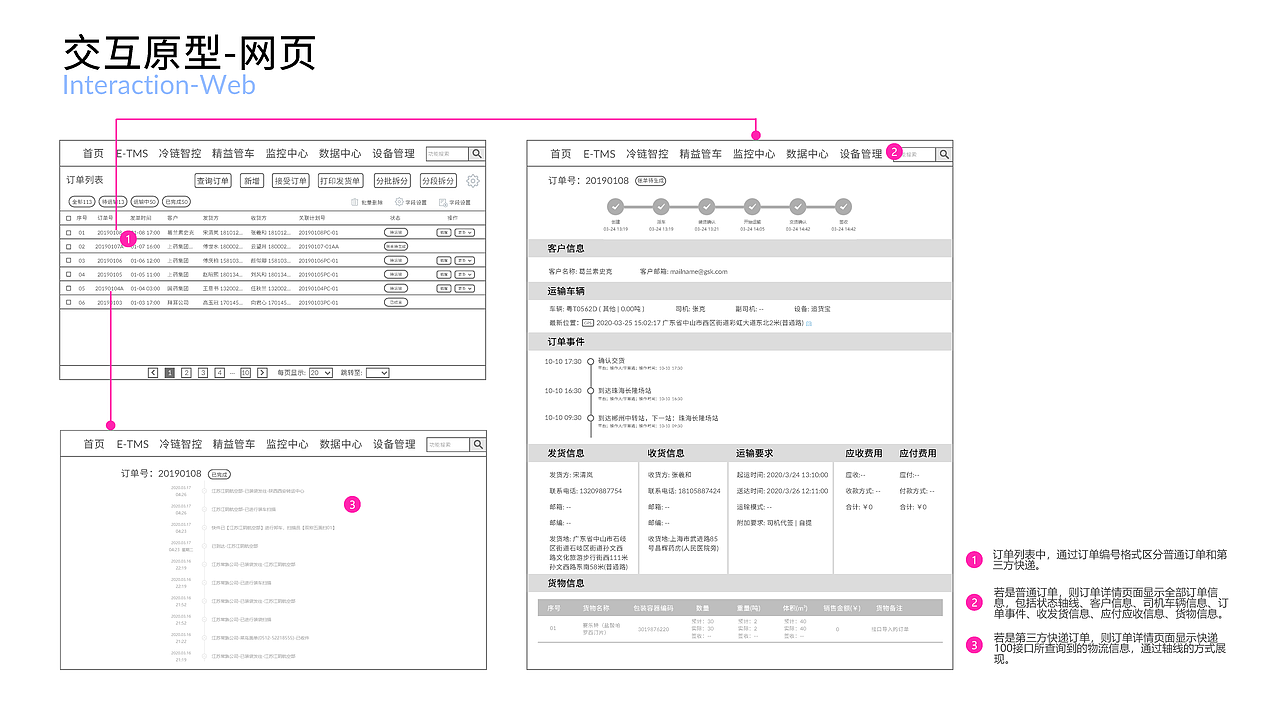Check the checkbox for order 20190103
The height and width of the screenshot is (719, 1280).
(68, 301)
